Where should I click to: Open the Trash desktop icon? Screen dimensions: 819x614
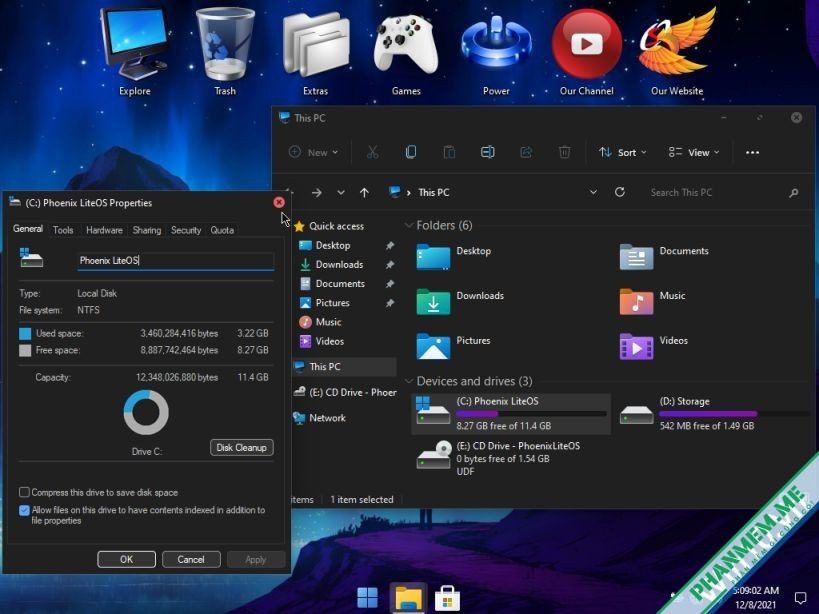tap(225, 52)
